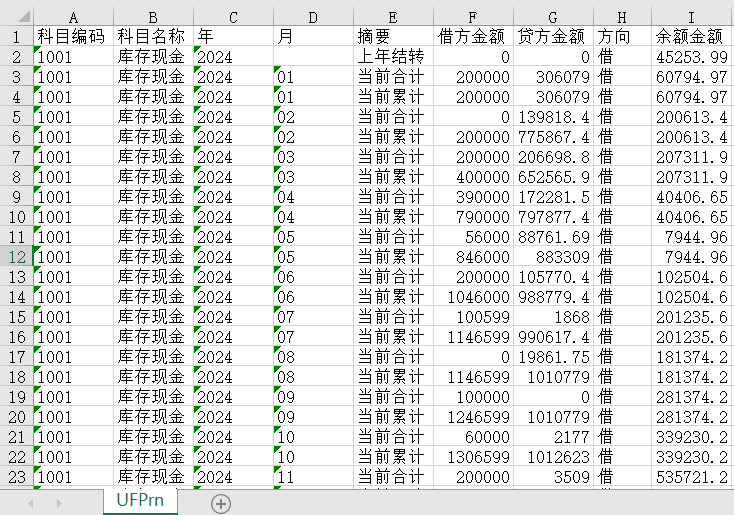Select column E header
Image resolution: width=734 pixels, height=515 pixels.
[x=394, y=17]
